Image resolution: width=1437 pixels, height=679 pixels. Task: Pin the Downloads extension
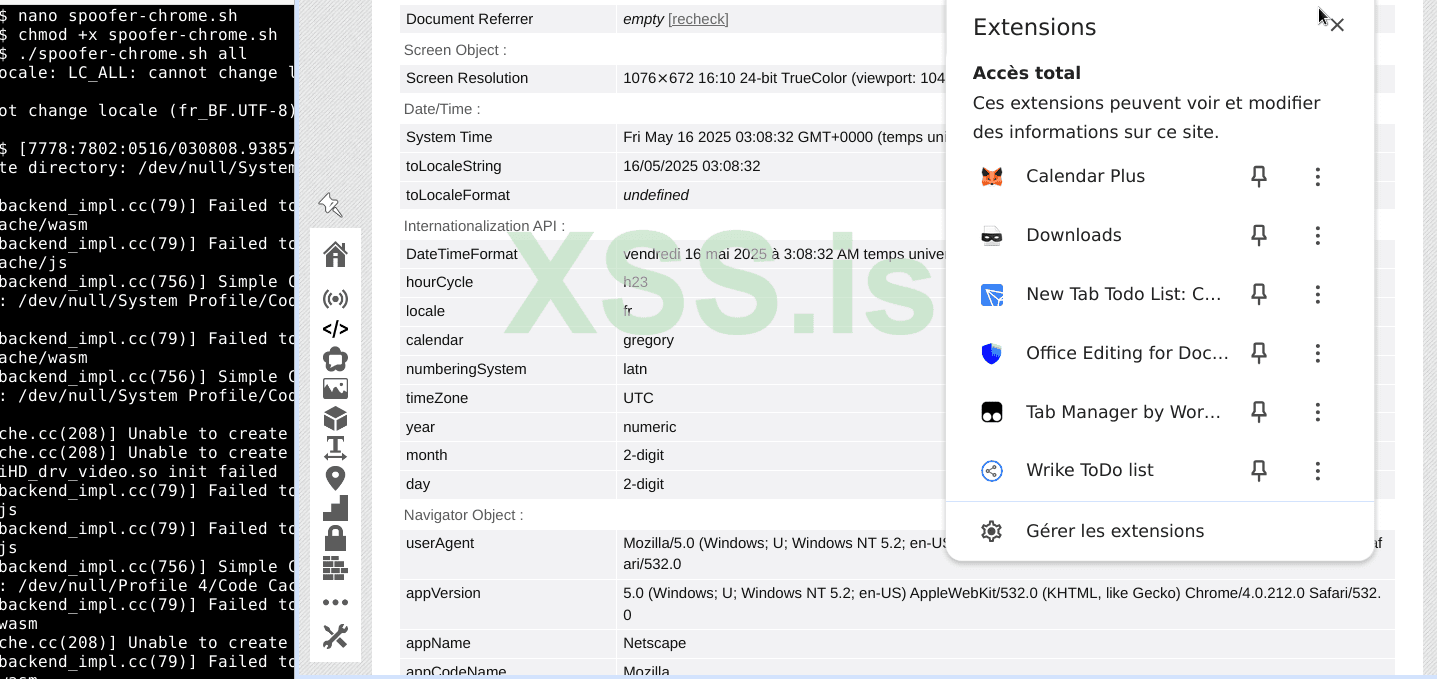(1258, 235)
